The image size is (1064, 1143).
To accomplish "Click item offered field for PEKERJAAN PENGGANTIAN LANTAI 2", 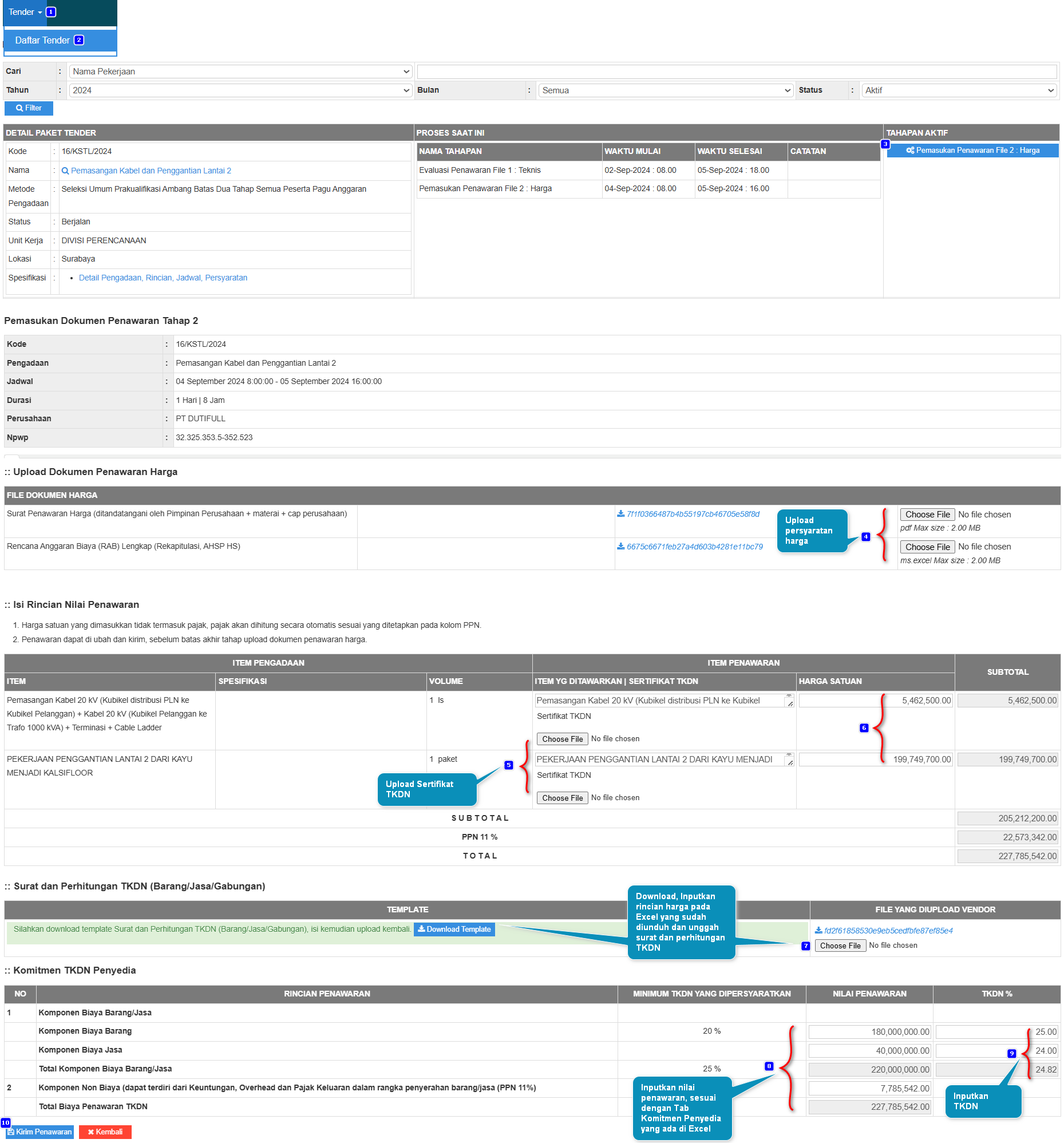I will (x=664, y=760).
